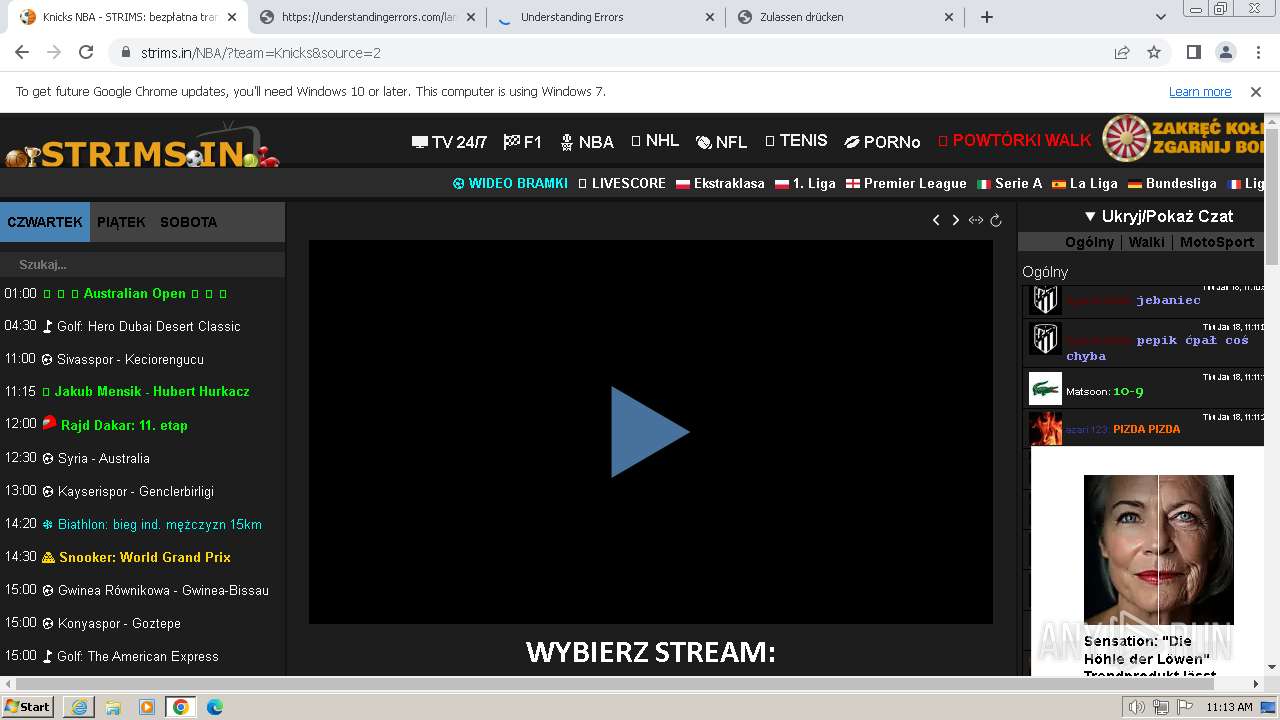
Task: Open the Premier League link
Action: 906,183
